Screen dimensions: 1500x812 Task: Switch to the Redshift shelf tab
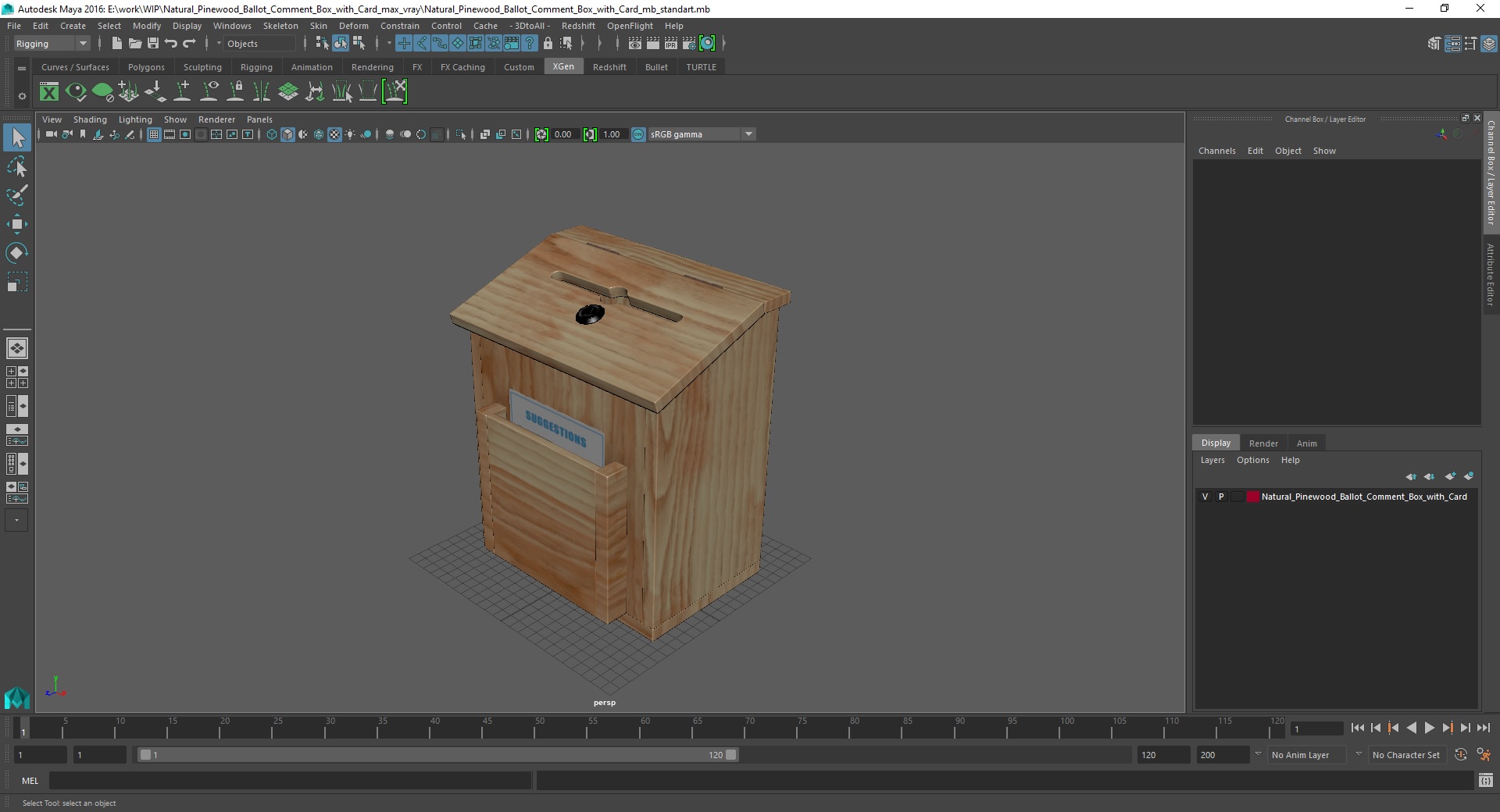(609, 67)
